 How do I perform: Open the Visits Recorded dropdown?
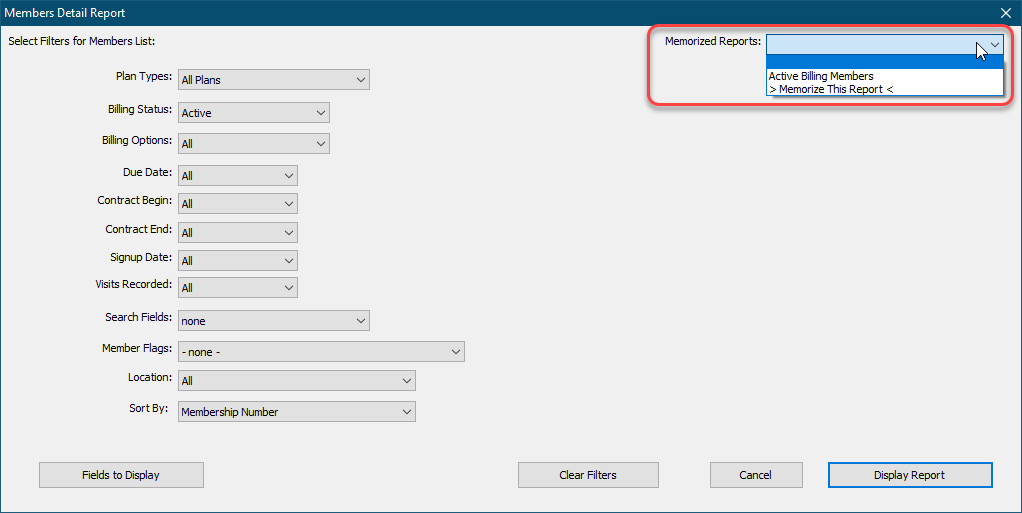(x=237, y=288)
